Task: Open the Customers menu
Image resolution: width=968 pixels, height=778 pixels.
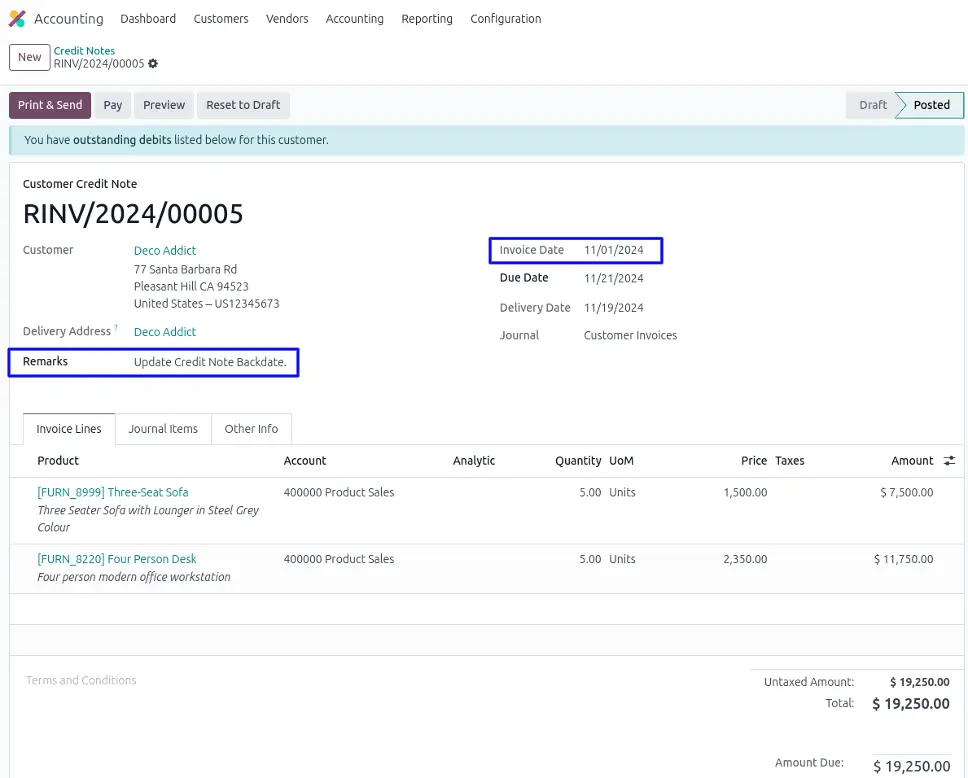Action: point(221,19)
